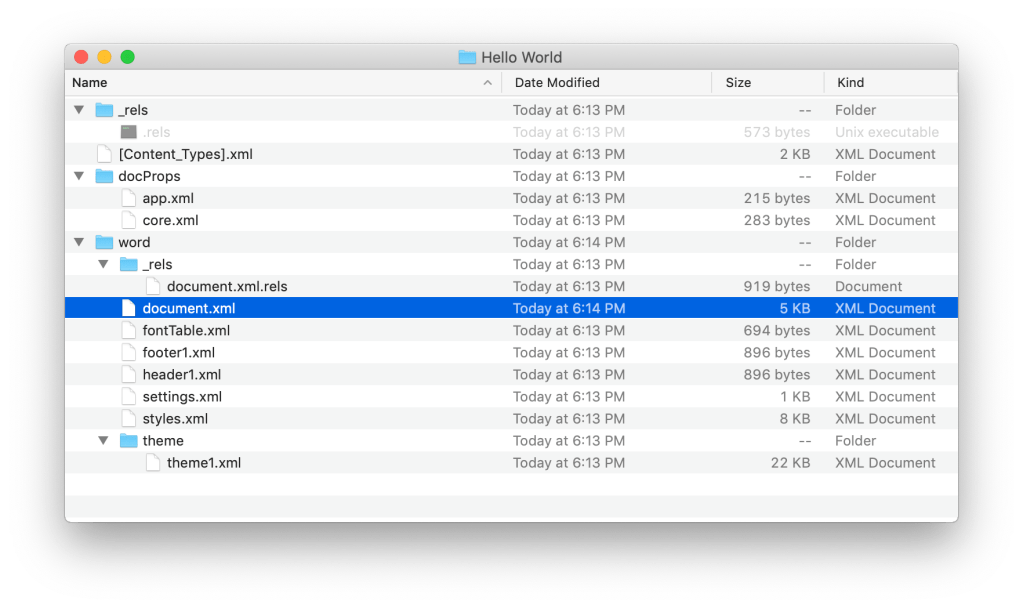
Task: Click the word folder icon
Action: [104, 242]
